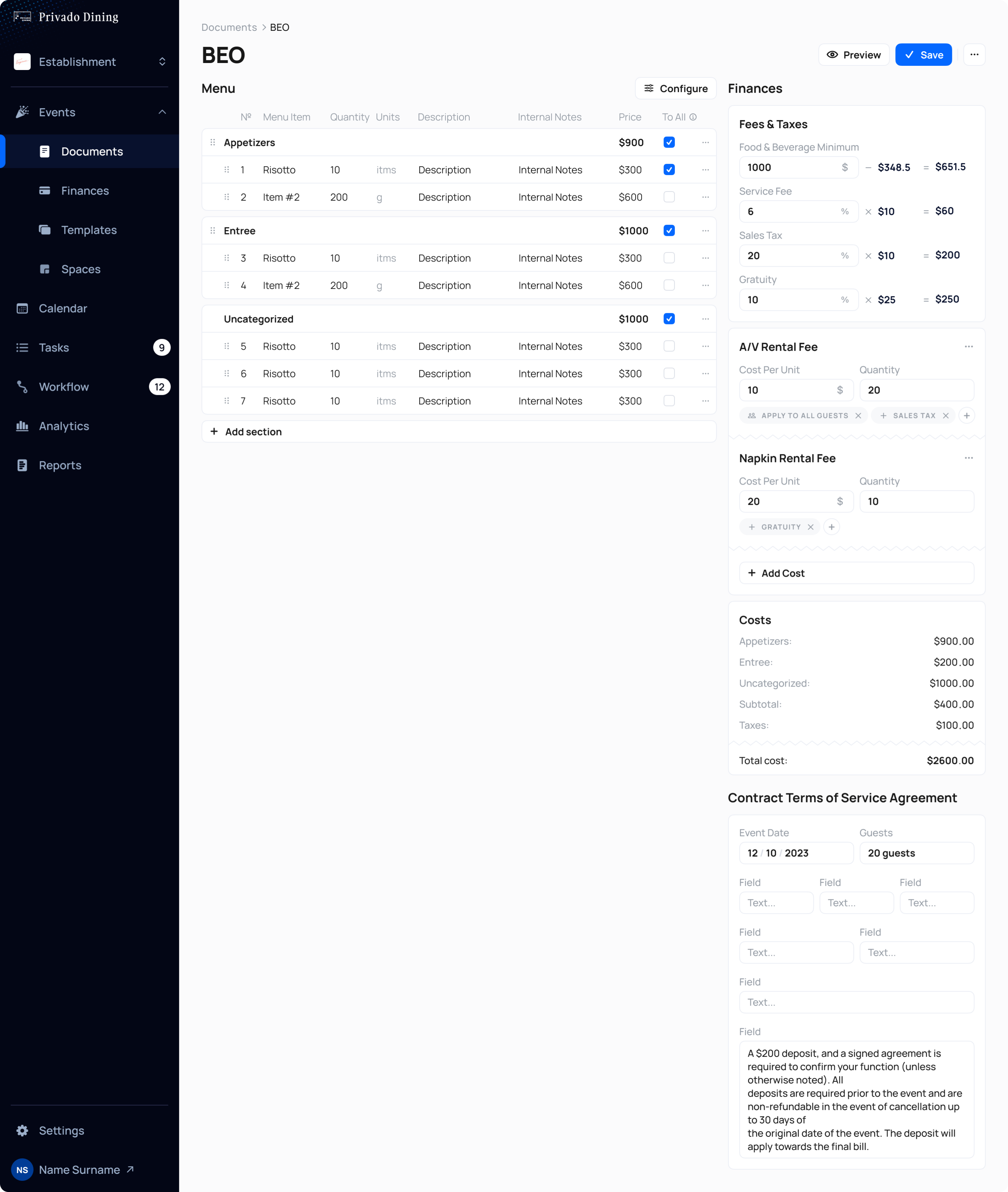Check 'To All' for Risotto row 5
The width and height of the screenshot is (1008, 1192).
(x=669, y=346)
